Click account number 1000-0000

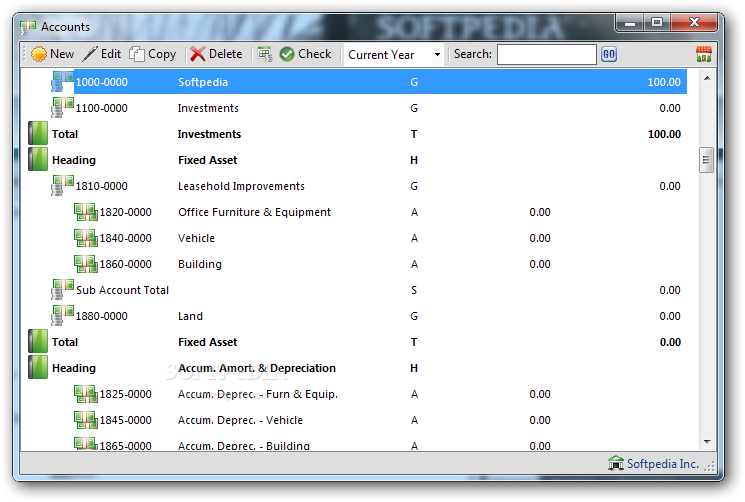click(x=102, y=82)
